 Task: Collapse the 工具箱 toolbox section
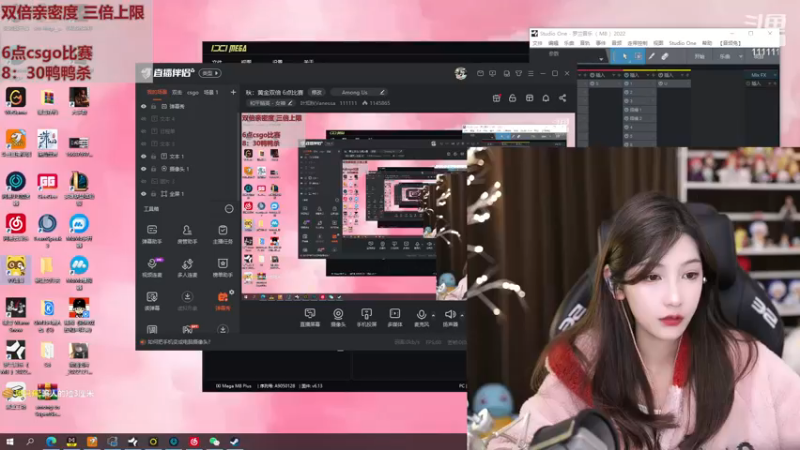click(229, 209)
